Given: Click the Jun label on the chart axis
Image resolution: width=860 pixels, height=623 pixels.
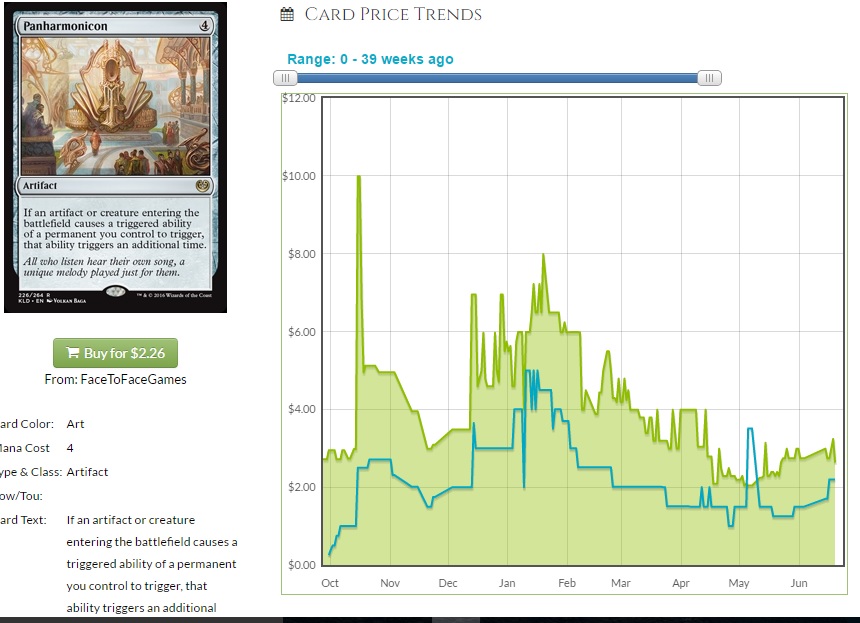Looking at the screenshot, I should click(x=799, y=583).
